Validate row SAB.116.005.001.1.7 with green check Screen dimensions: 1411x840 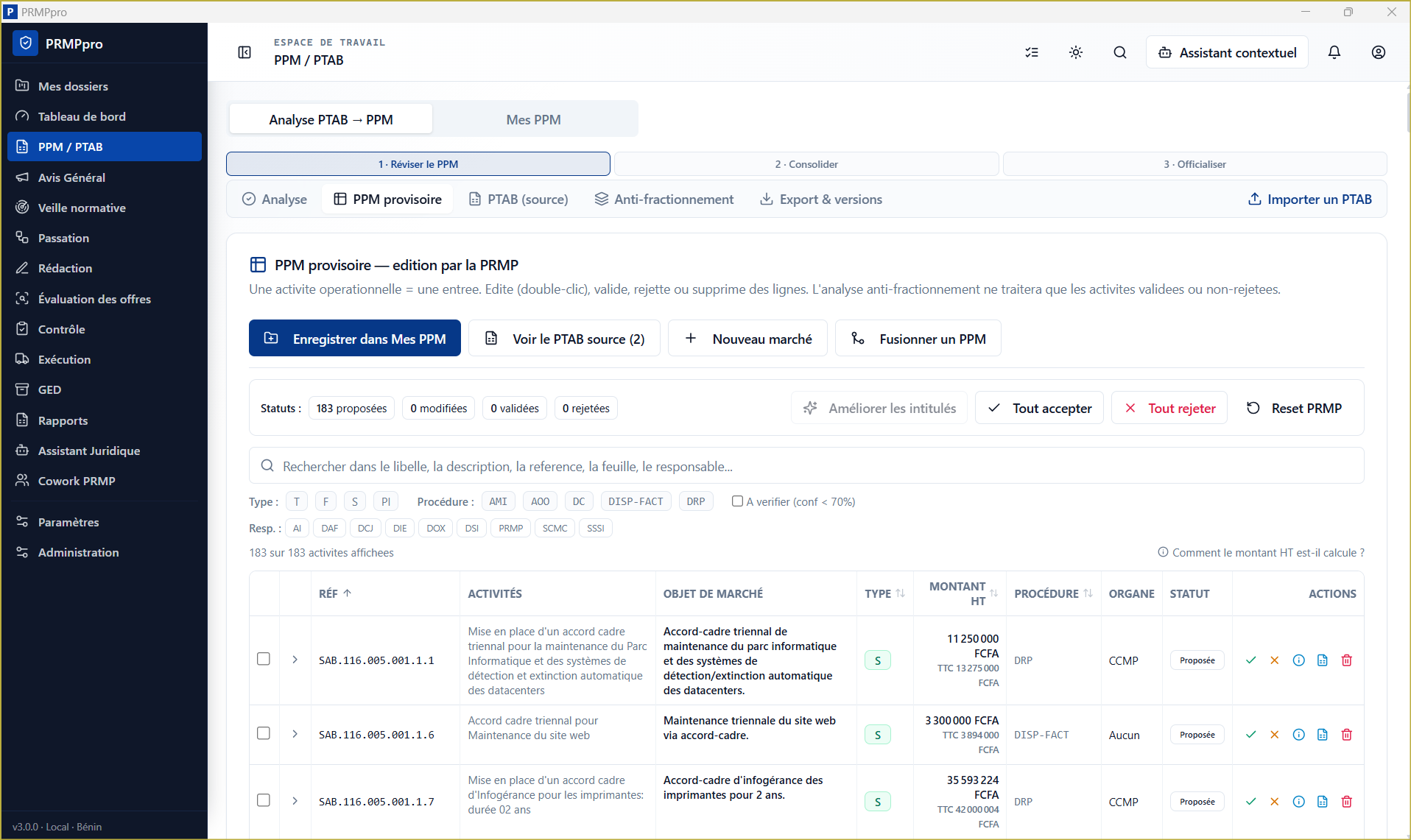[1250, 802]
